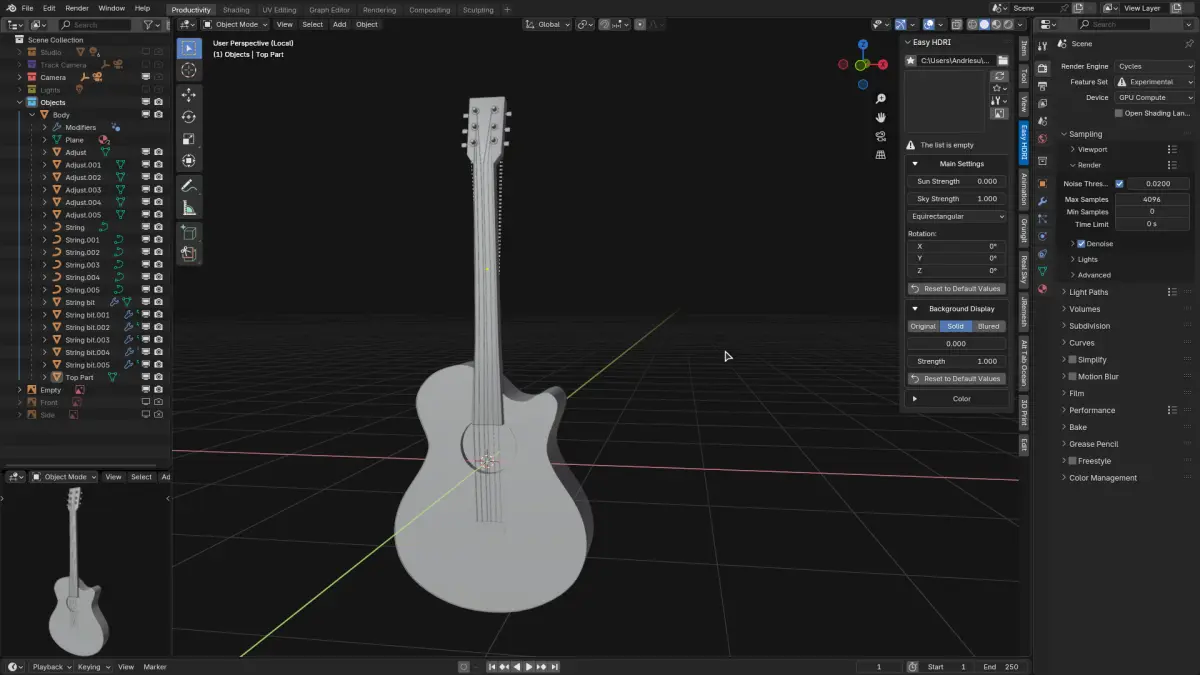Choose the Move tool

(x=189, y=95)
